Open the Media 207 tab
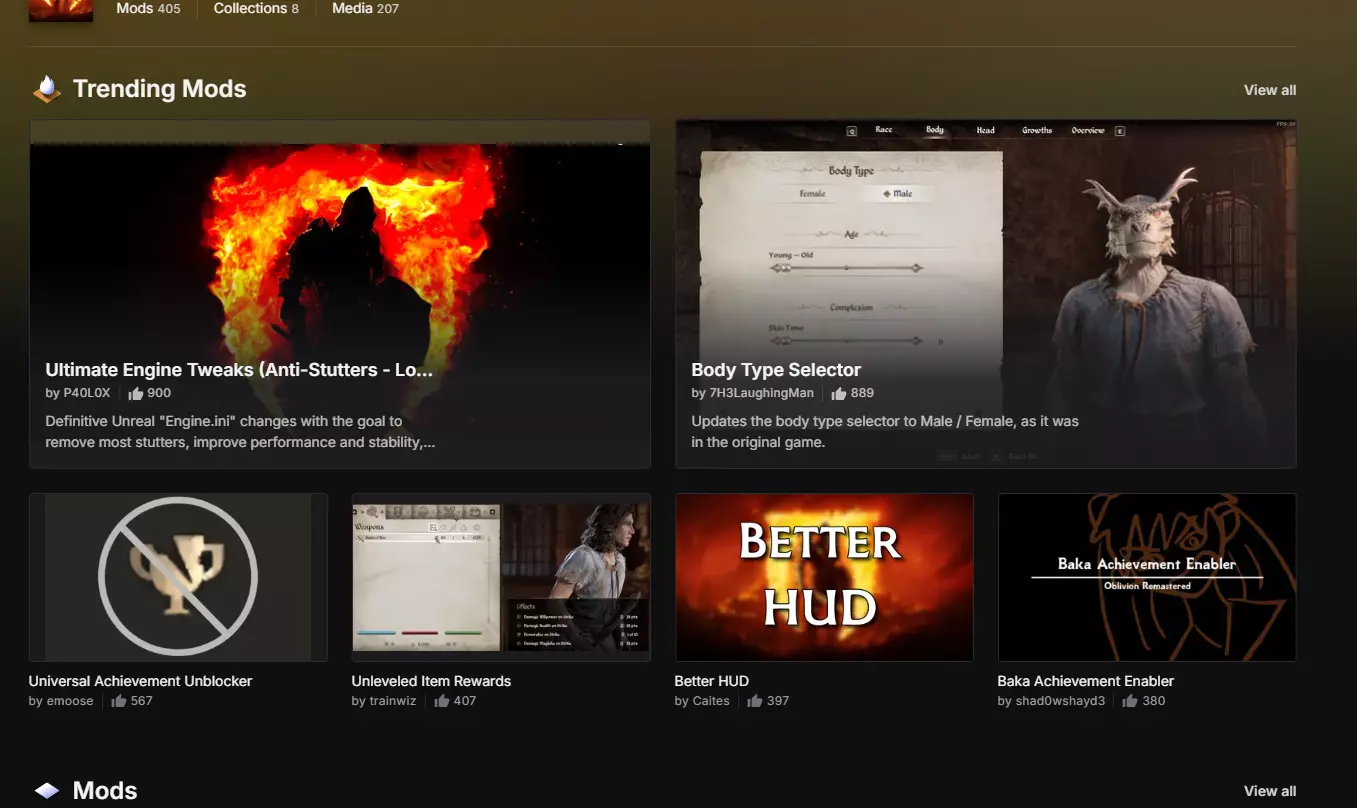 (365, 8)
